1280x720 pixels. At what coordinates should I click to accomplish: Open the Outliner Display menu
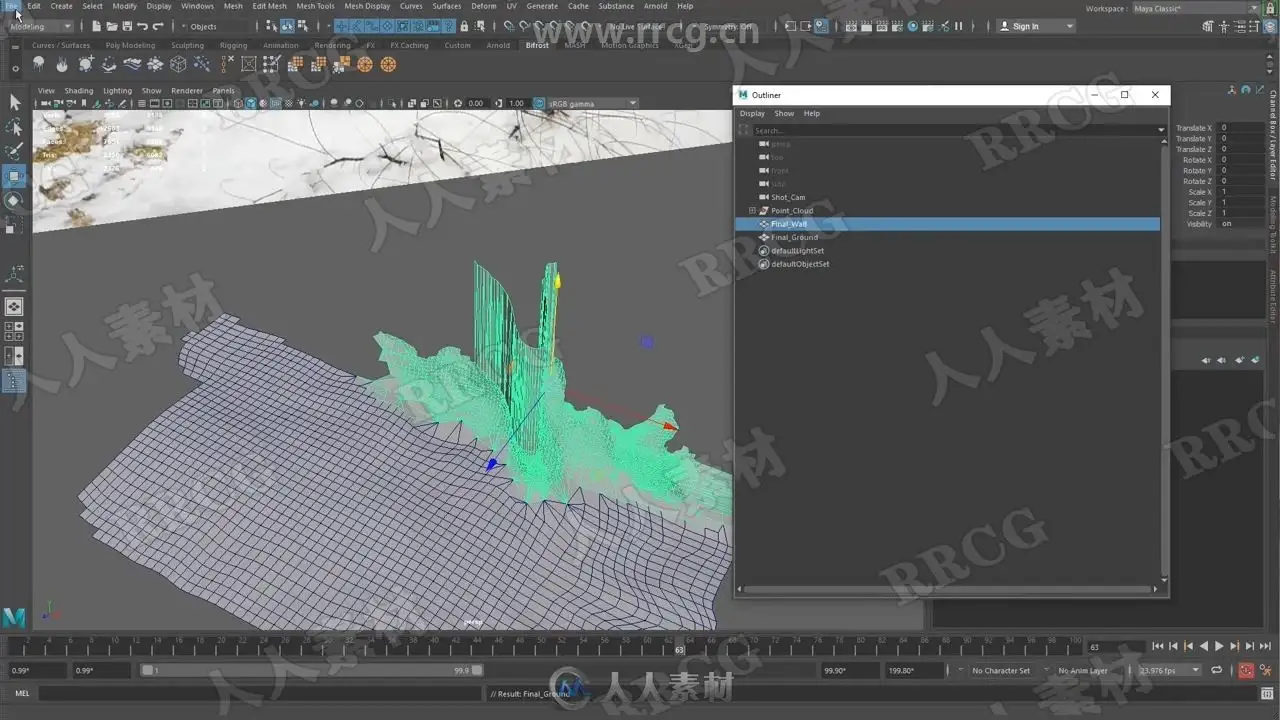pyautogui.click(x=752, y=114)
